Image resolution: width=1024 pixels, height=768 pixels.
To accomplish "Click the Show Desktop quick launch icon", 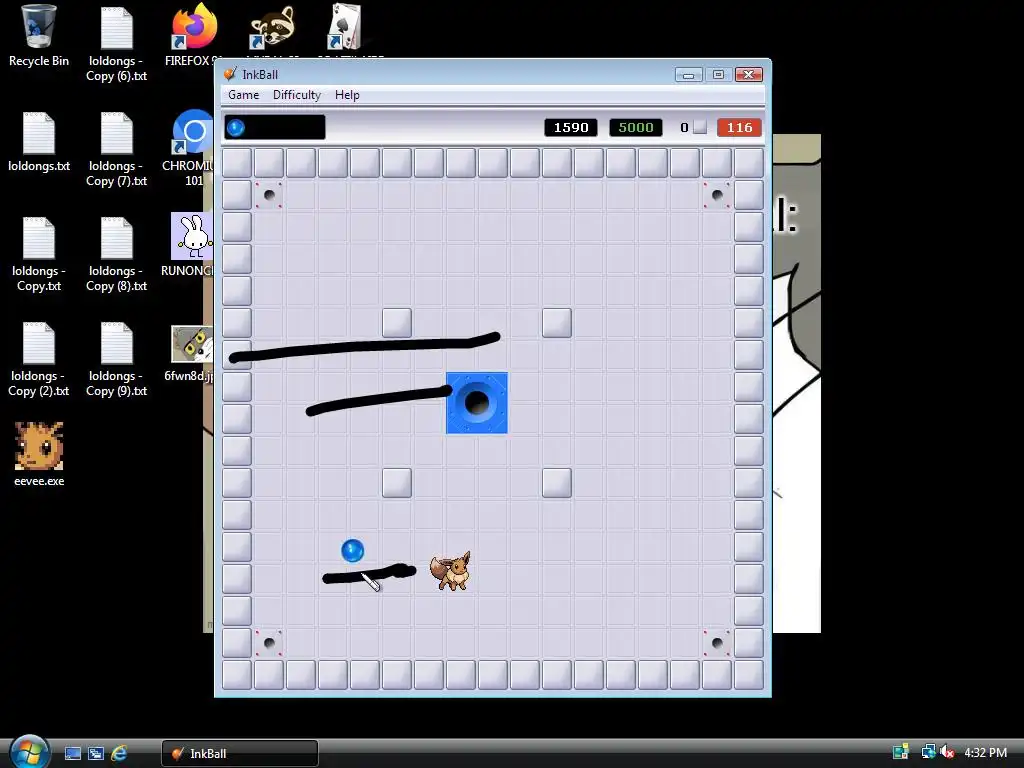I will coord(72,753).
